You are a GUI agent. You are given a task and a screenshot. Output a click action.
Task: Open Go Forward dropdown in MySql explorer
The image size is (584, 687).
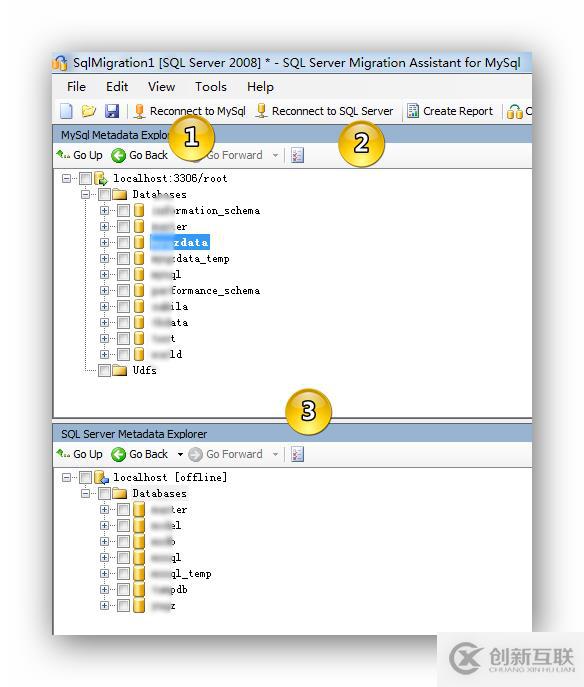pyautogui.click(x=275, y=155)
